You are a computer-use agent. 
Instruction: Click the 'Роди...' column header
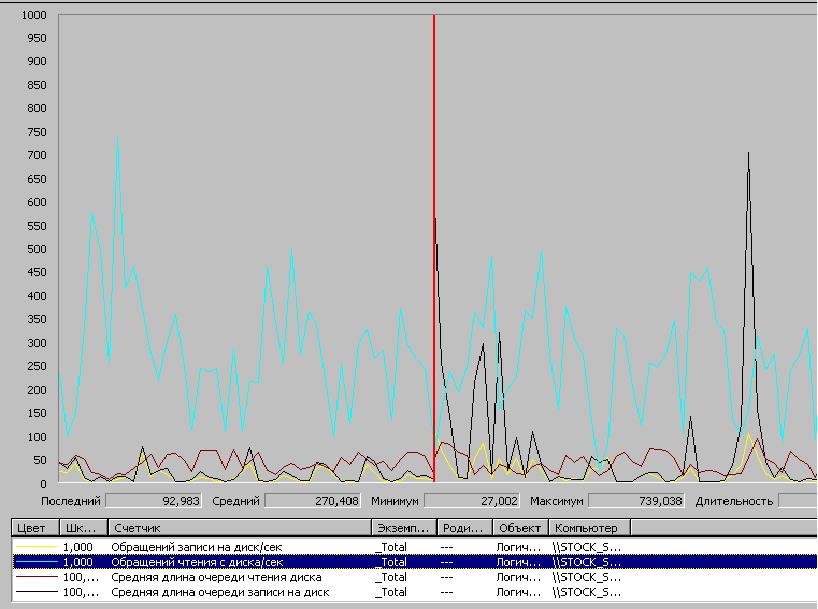[464, 527]
